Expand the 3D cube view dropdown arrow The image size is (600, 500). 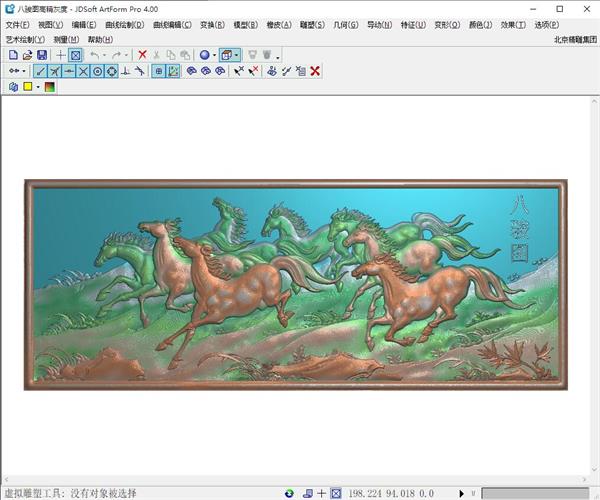click(237, 55)
